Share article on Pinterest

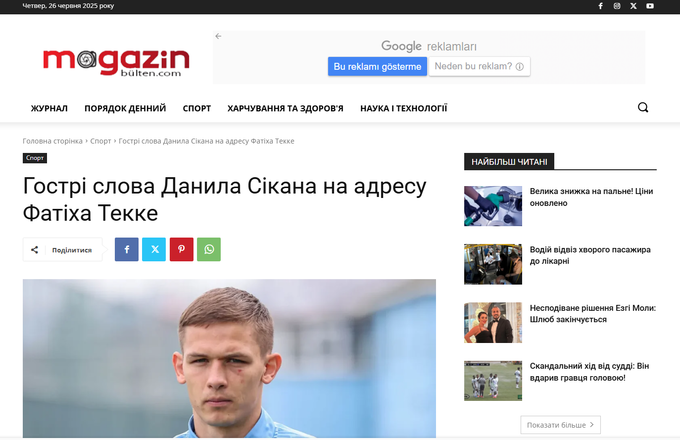coord(181,249)
